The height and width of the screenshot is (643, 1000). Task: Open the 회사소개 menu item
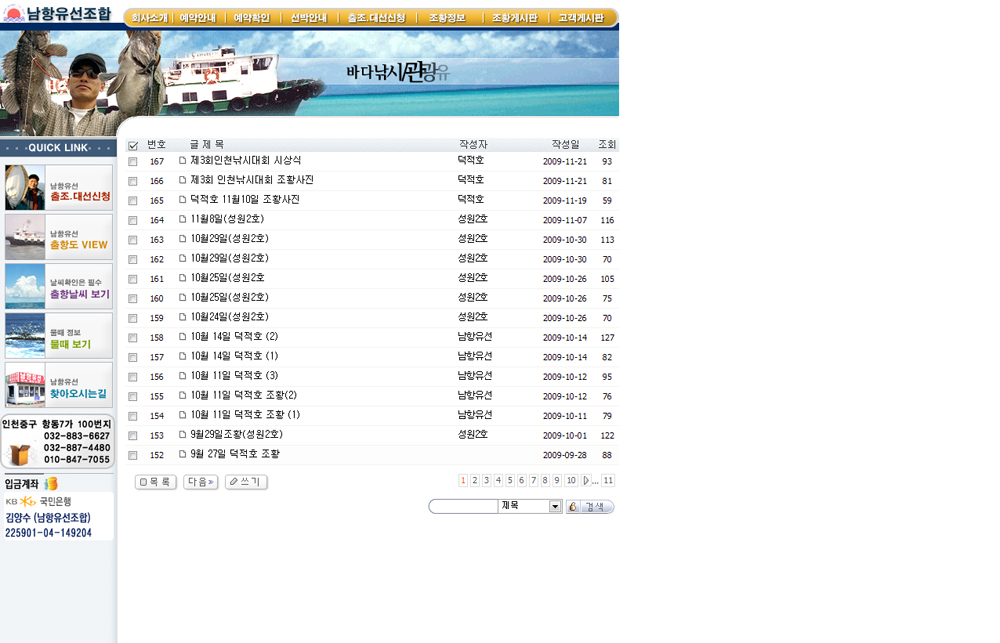click(x=149, y=18)
